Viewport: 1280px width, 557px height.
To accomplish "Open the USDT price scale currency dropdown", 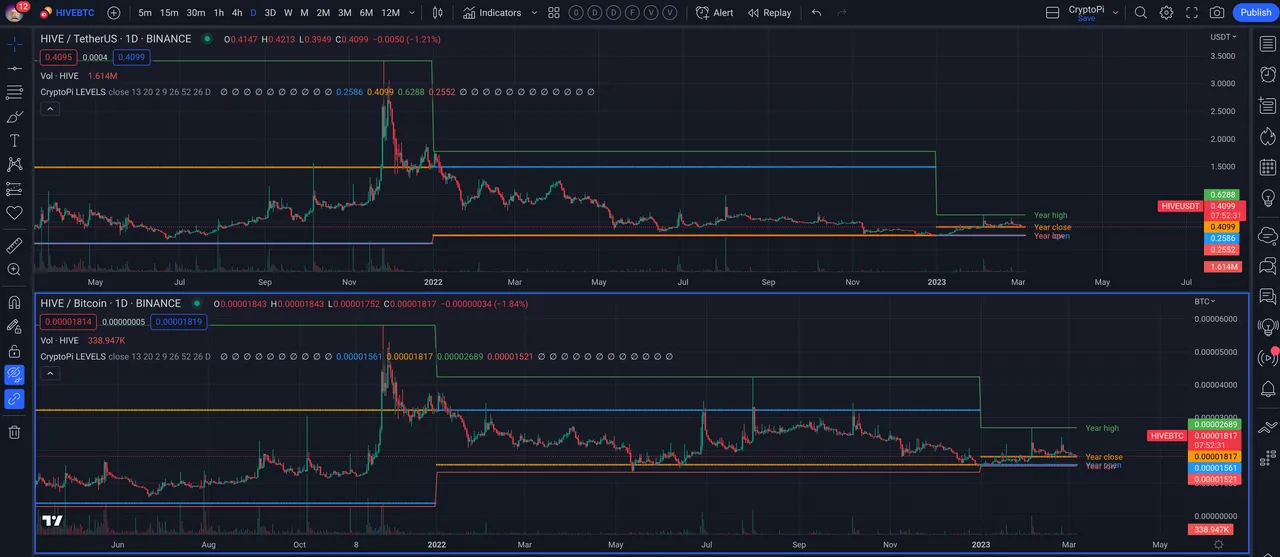I will (1224, 37).
